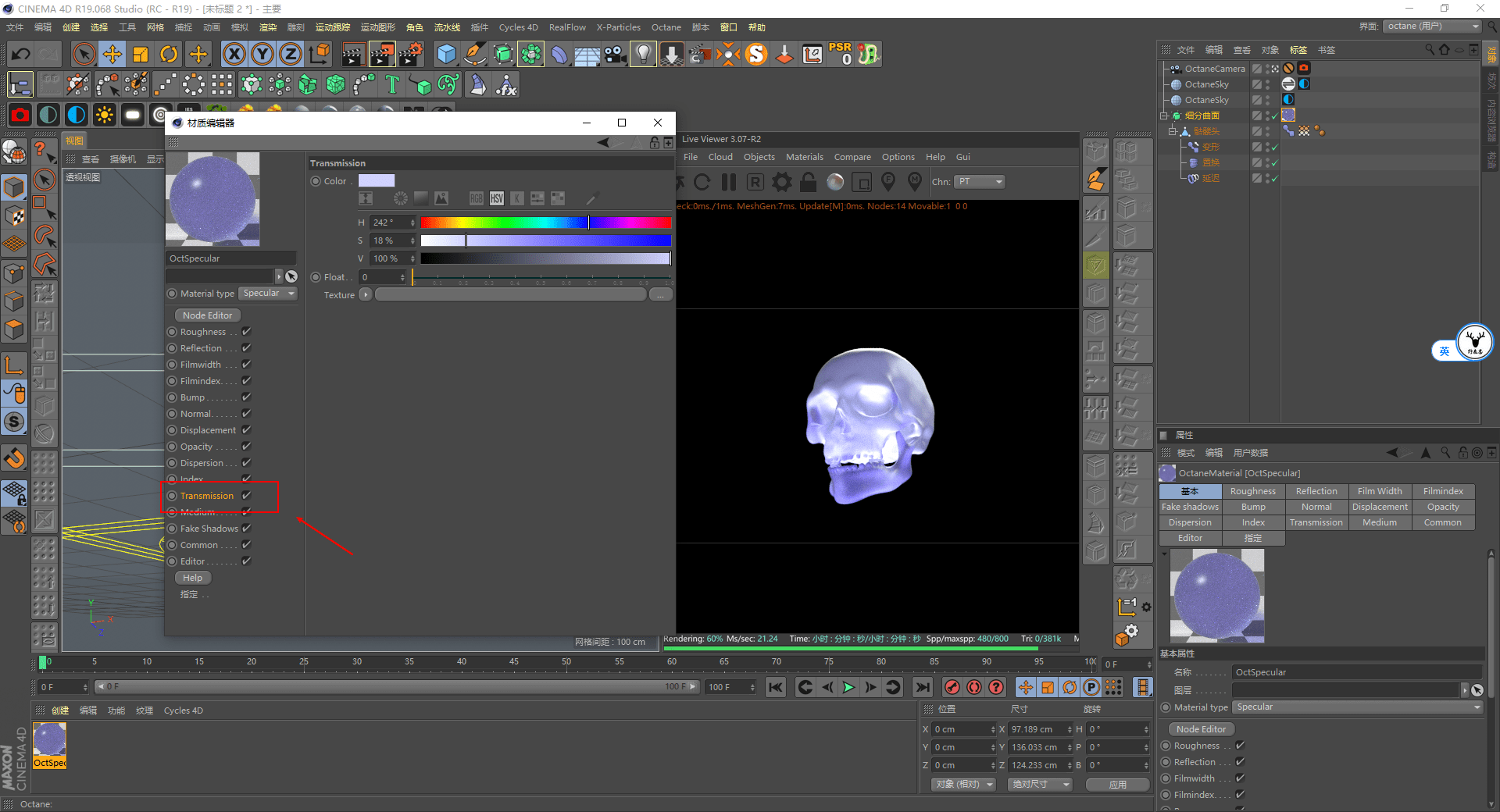Click the Node Editor button in material editor
The image size is (1500, 812).
tap(208, 315)
